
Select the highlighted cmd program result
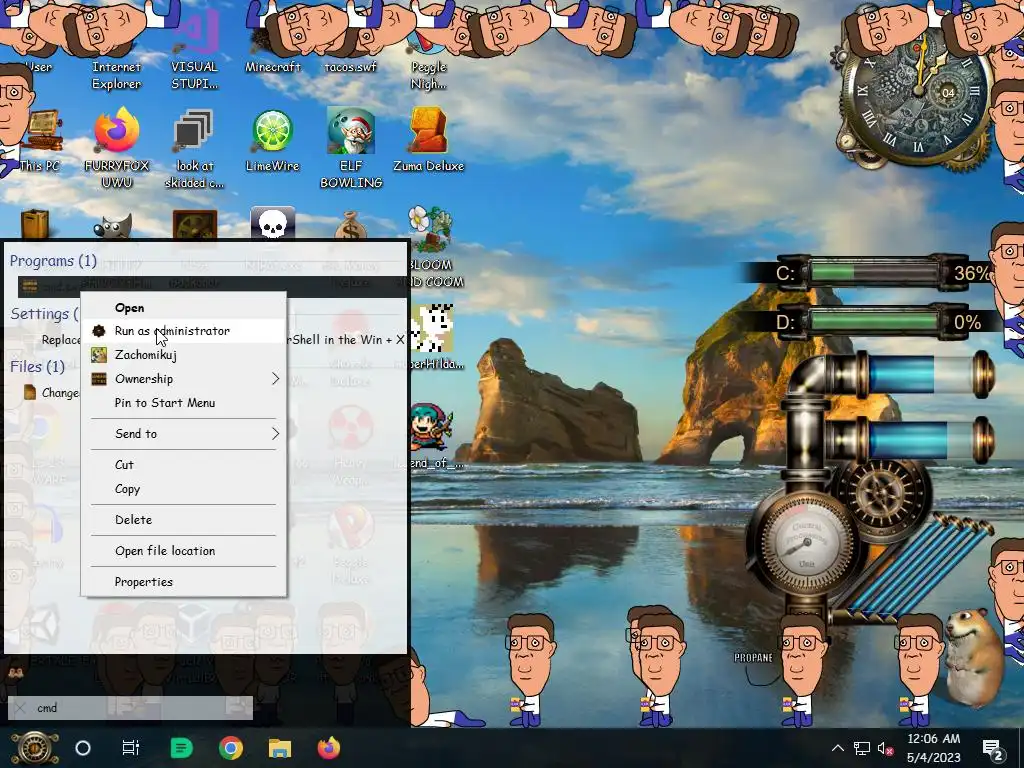(212, 286)
